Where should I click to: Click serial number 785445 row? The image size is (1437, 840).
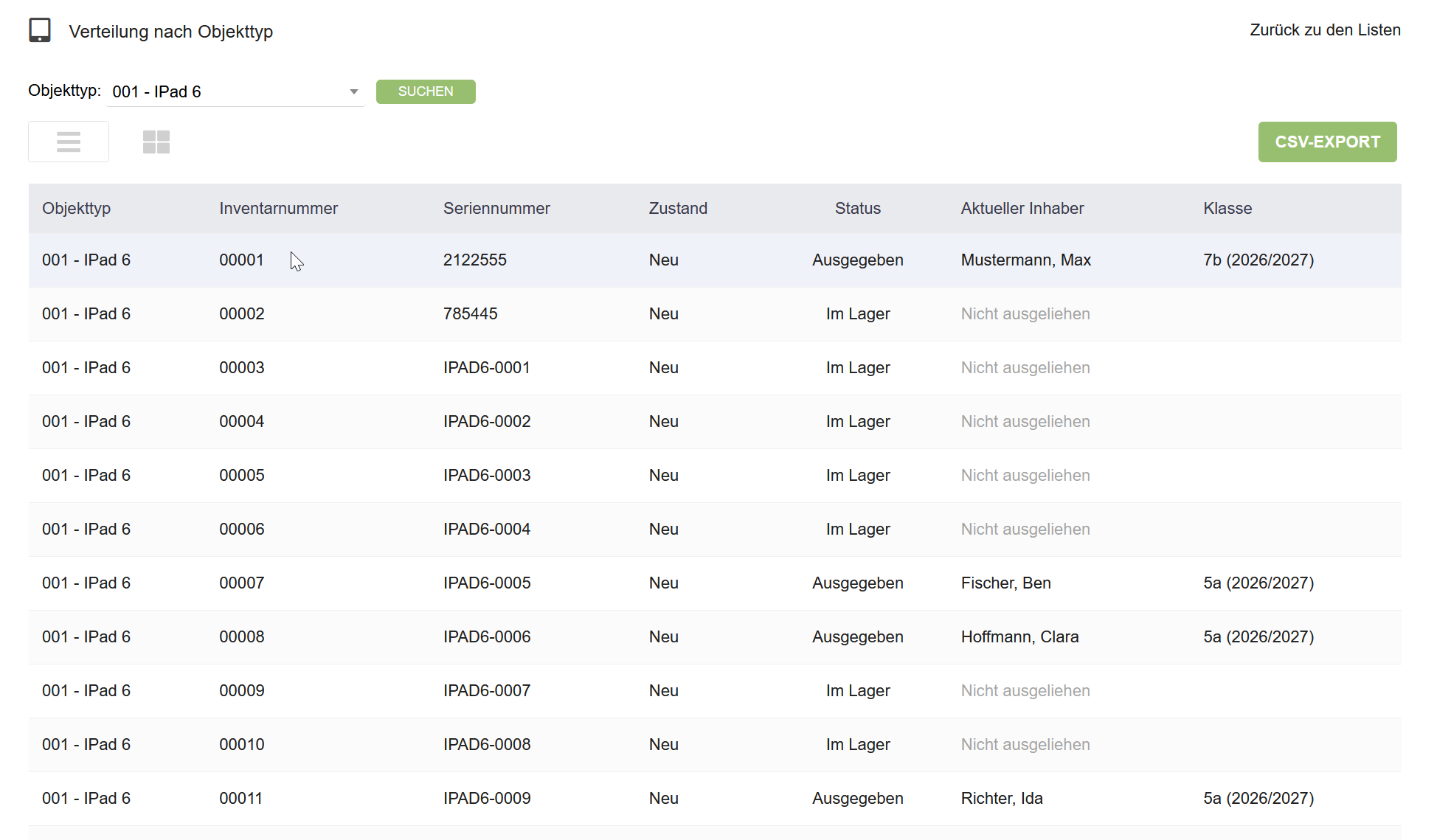[x=715, y=313]
